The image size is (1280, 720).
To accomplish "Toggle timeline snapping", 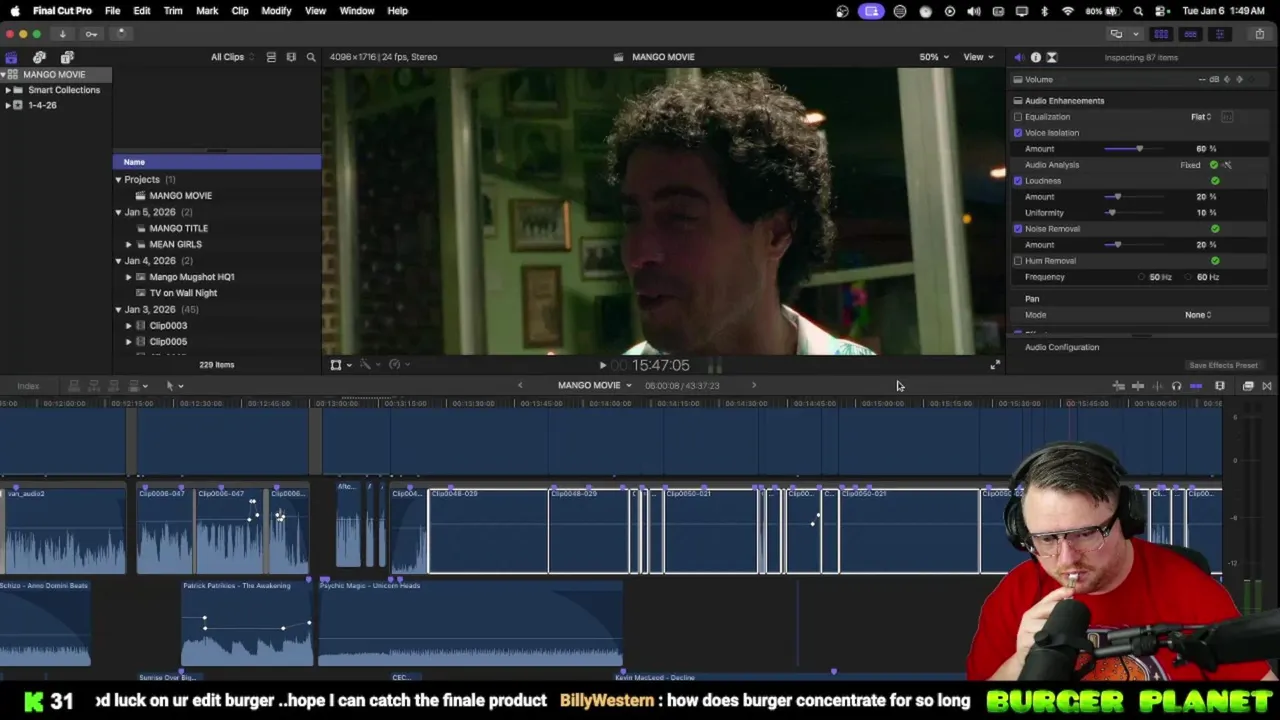I will 1196,386.
